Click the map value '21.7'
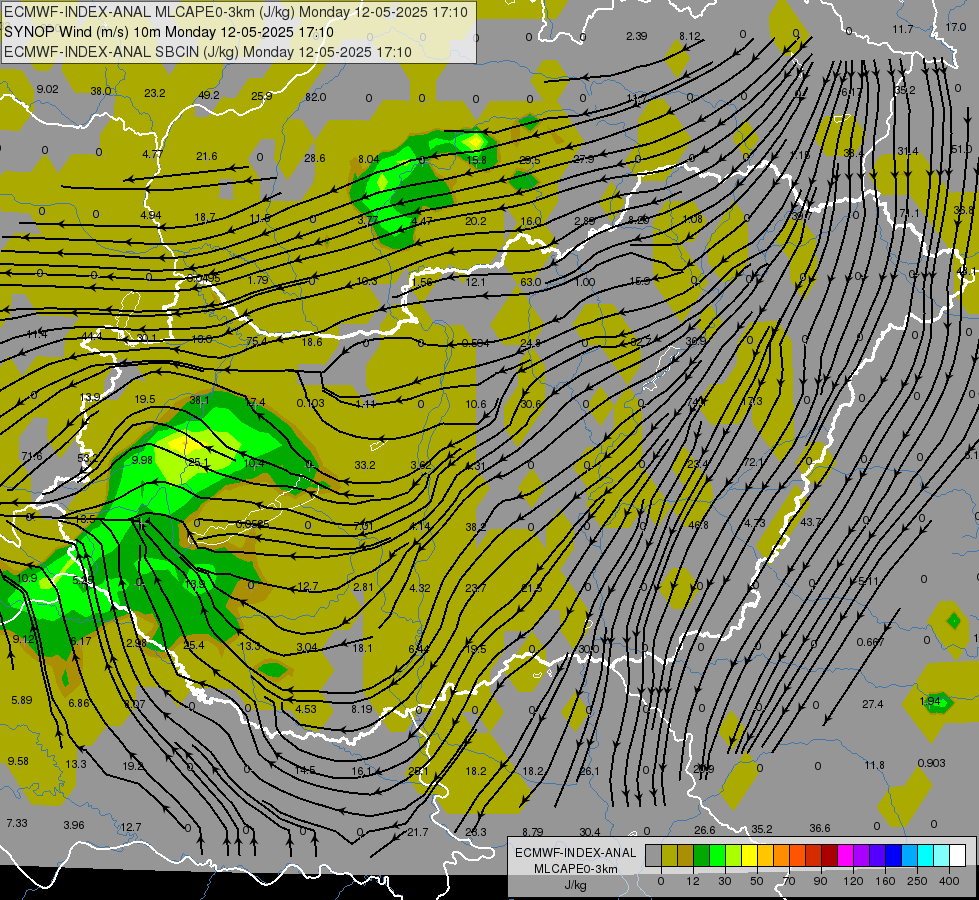This screenshot has width=979, height=900. [418, 832]
